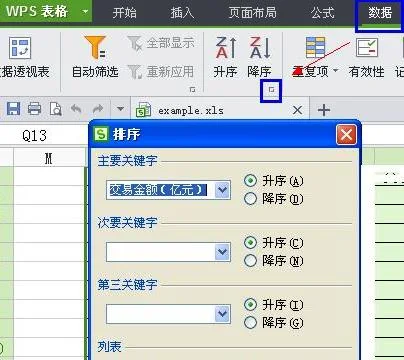This screenshot has width=404, height=360.
Task: Undo the last action
Action: 76,109
